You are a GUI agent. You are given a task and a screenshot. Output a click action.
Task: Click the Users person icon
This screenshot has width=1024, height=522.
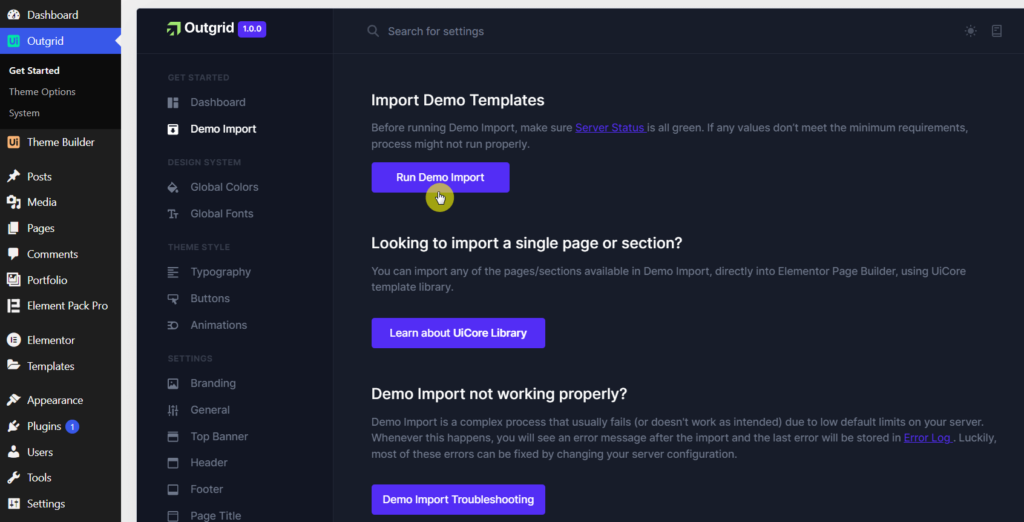[13, 452]
